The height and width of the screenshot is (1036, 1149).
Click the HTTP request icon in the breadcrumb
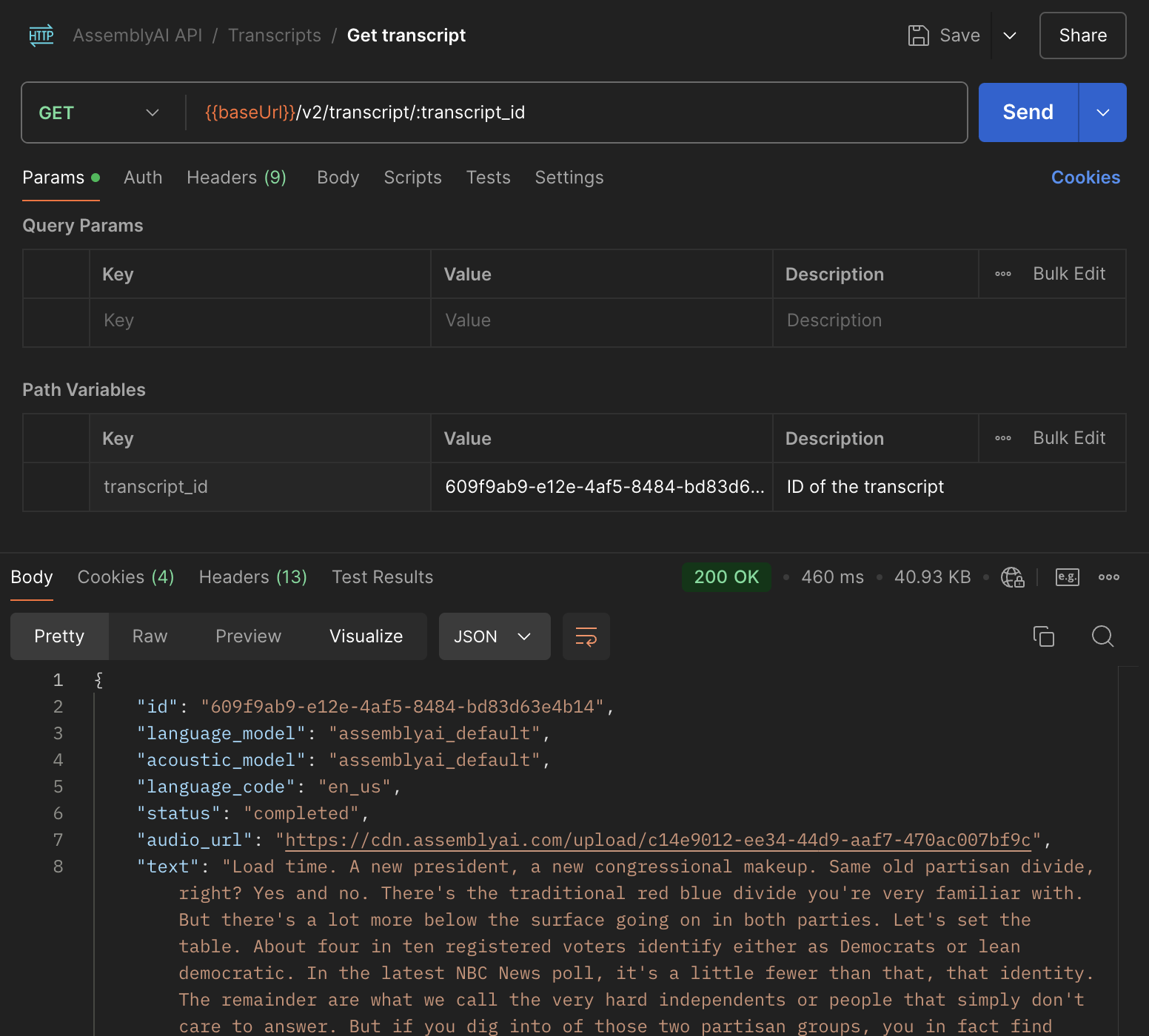click(x=41, y=35)
